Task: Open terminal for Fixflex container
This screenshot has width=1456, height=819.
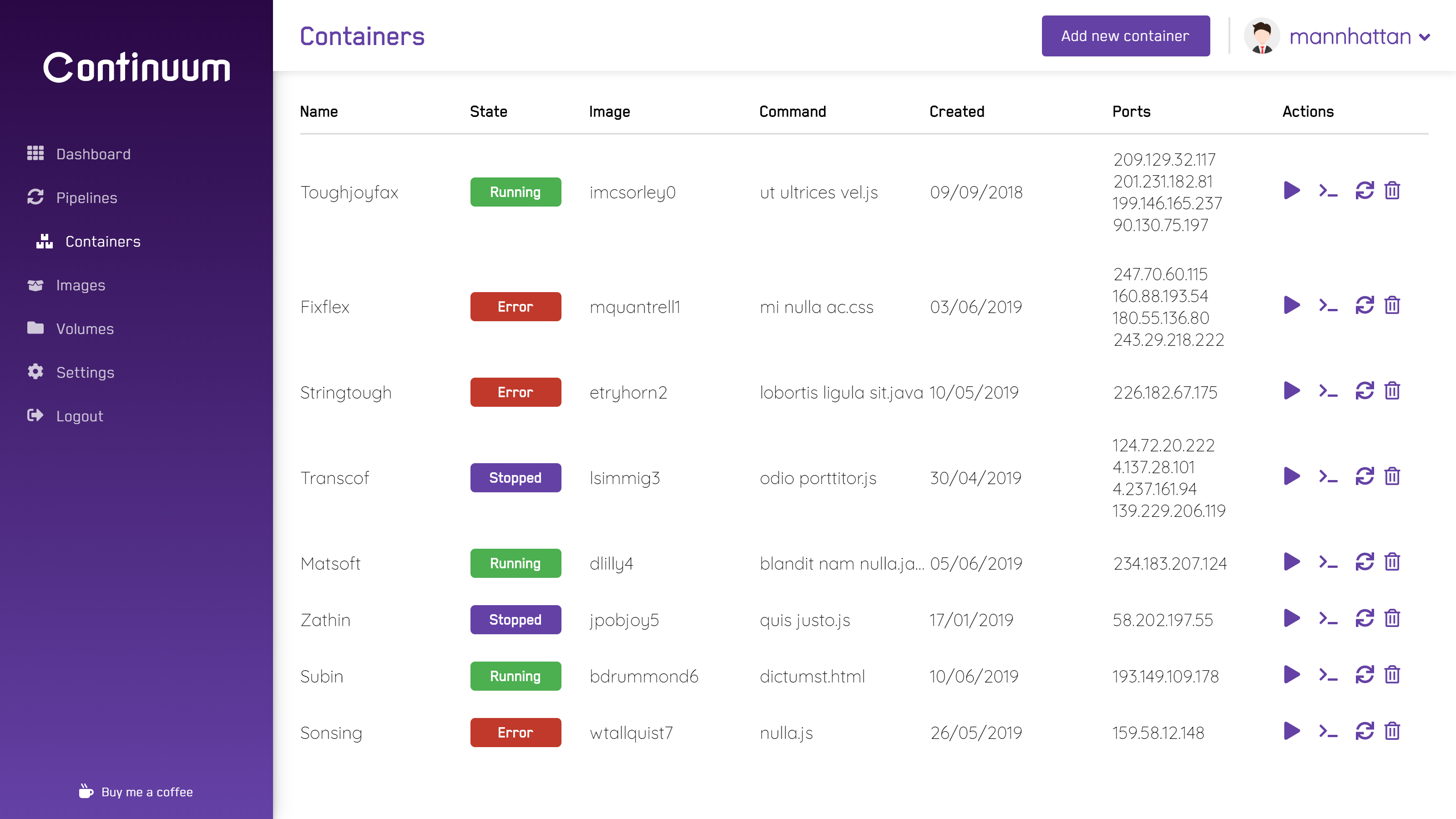Action: pos(1327,306)
